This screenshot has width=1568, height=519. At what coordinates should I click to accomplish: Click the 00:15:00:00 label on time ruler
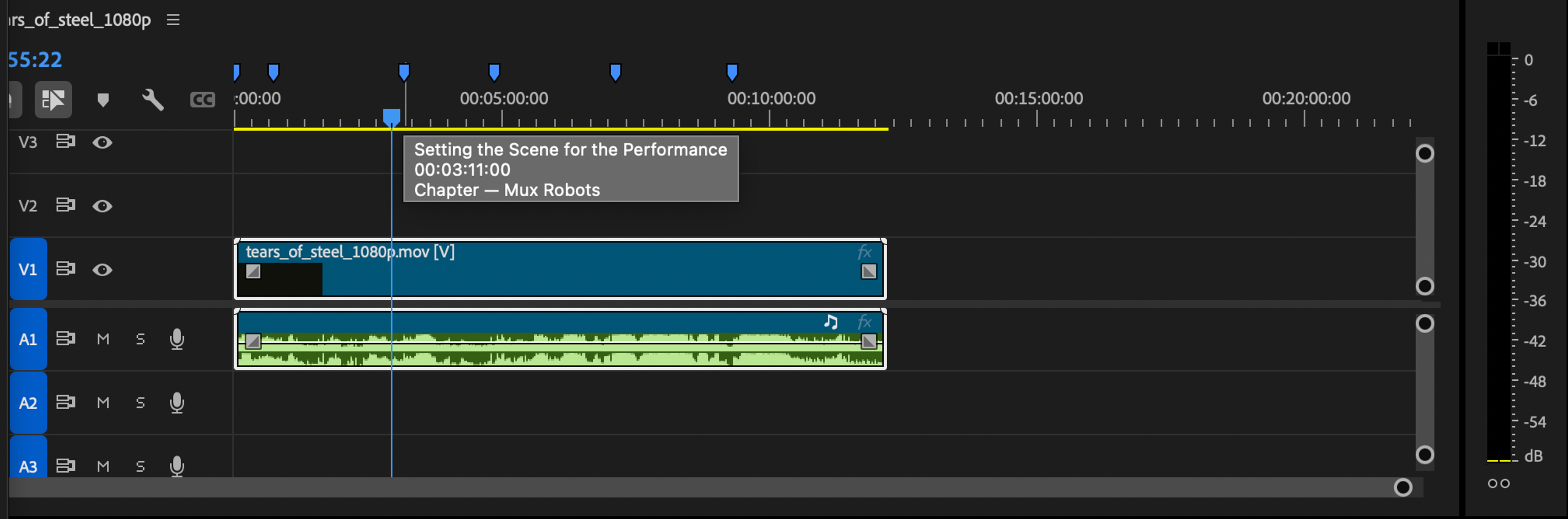[1039, 99]
